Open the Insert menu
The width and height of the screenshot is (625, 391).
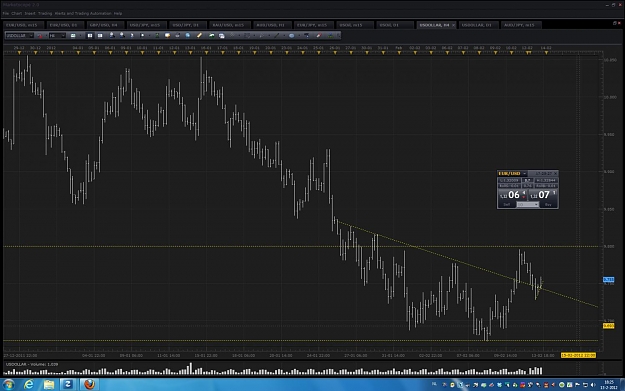coord(30,14)
